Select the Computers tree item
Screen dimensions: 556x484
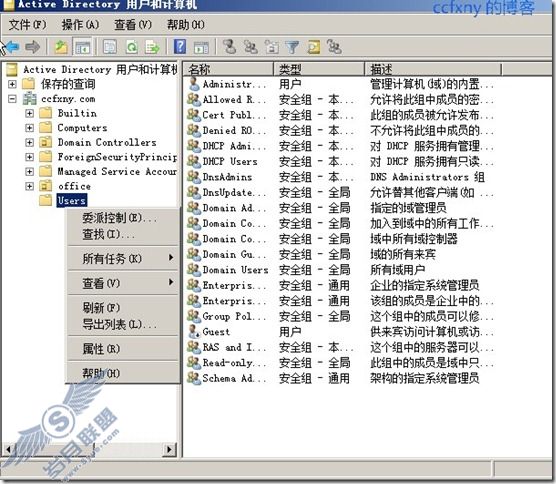[82, 128]
